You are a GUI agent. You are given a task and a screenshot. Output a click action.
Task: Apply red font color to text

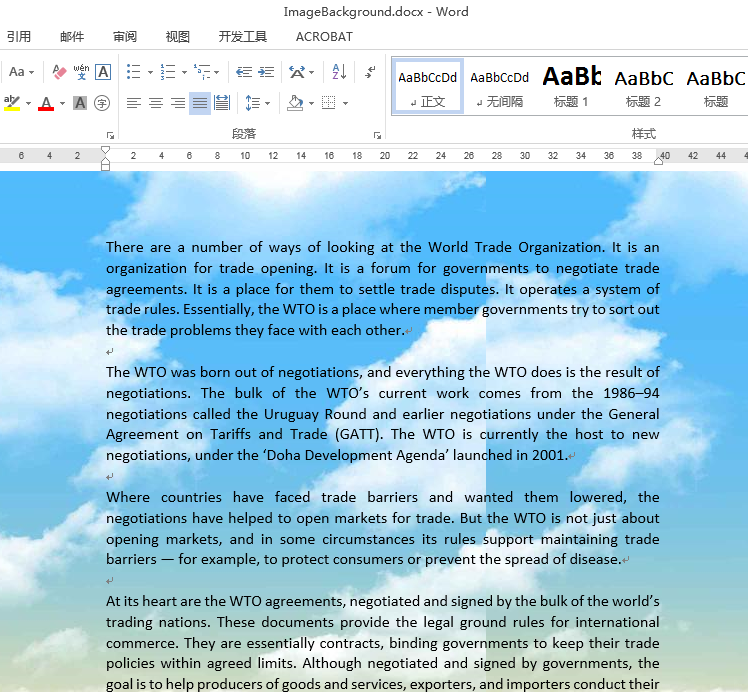coord(46,103)
